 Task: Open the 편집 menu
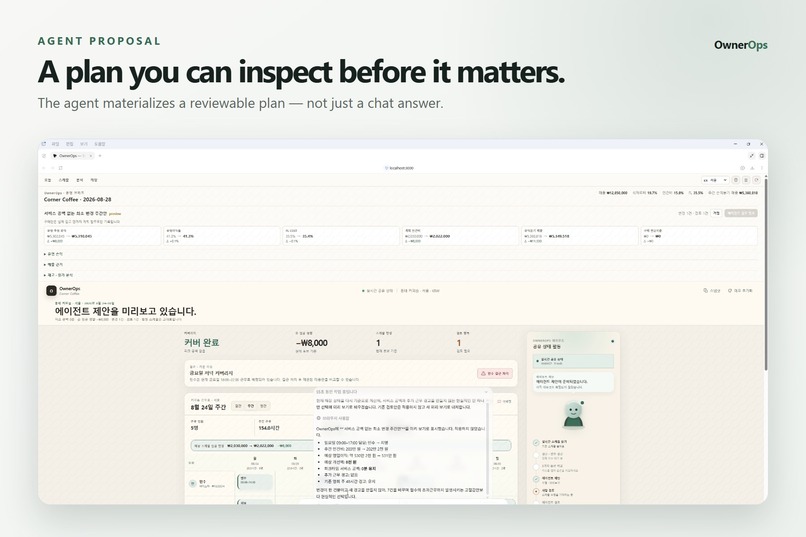tap(69, 144)
